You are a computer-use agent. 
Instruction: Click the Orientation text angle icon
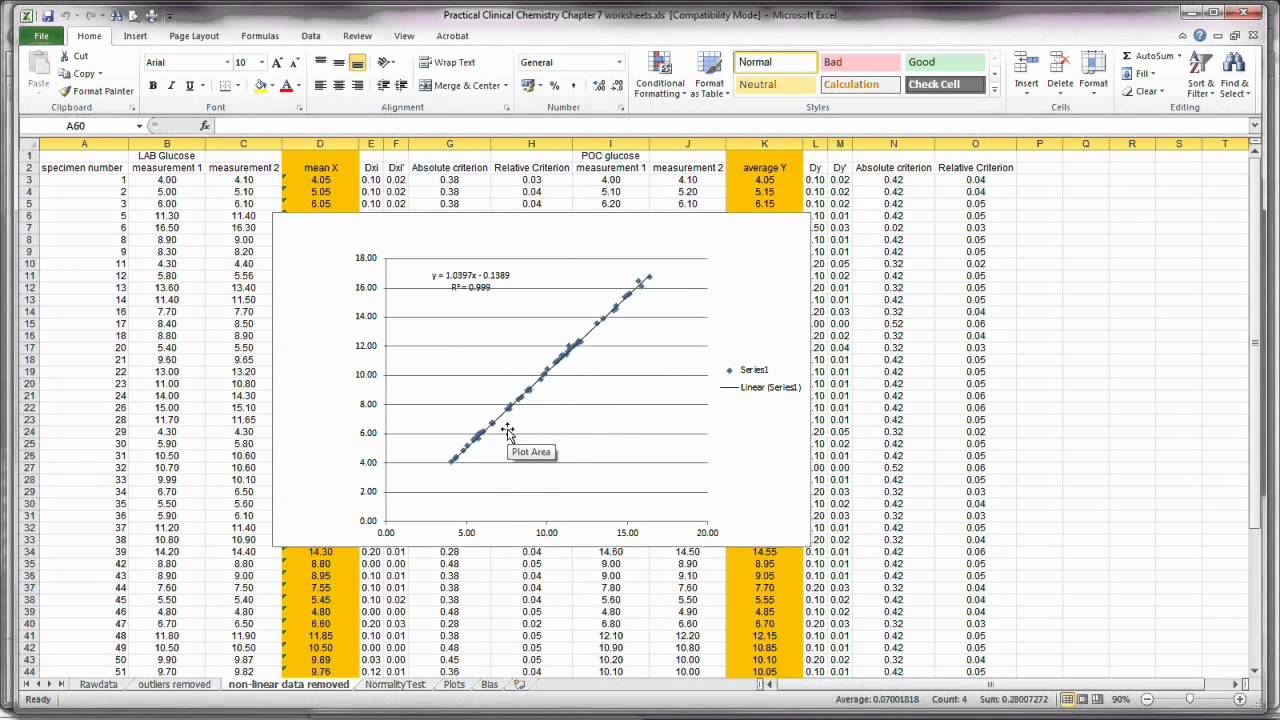click(x=384, y=62)
